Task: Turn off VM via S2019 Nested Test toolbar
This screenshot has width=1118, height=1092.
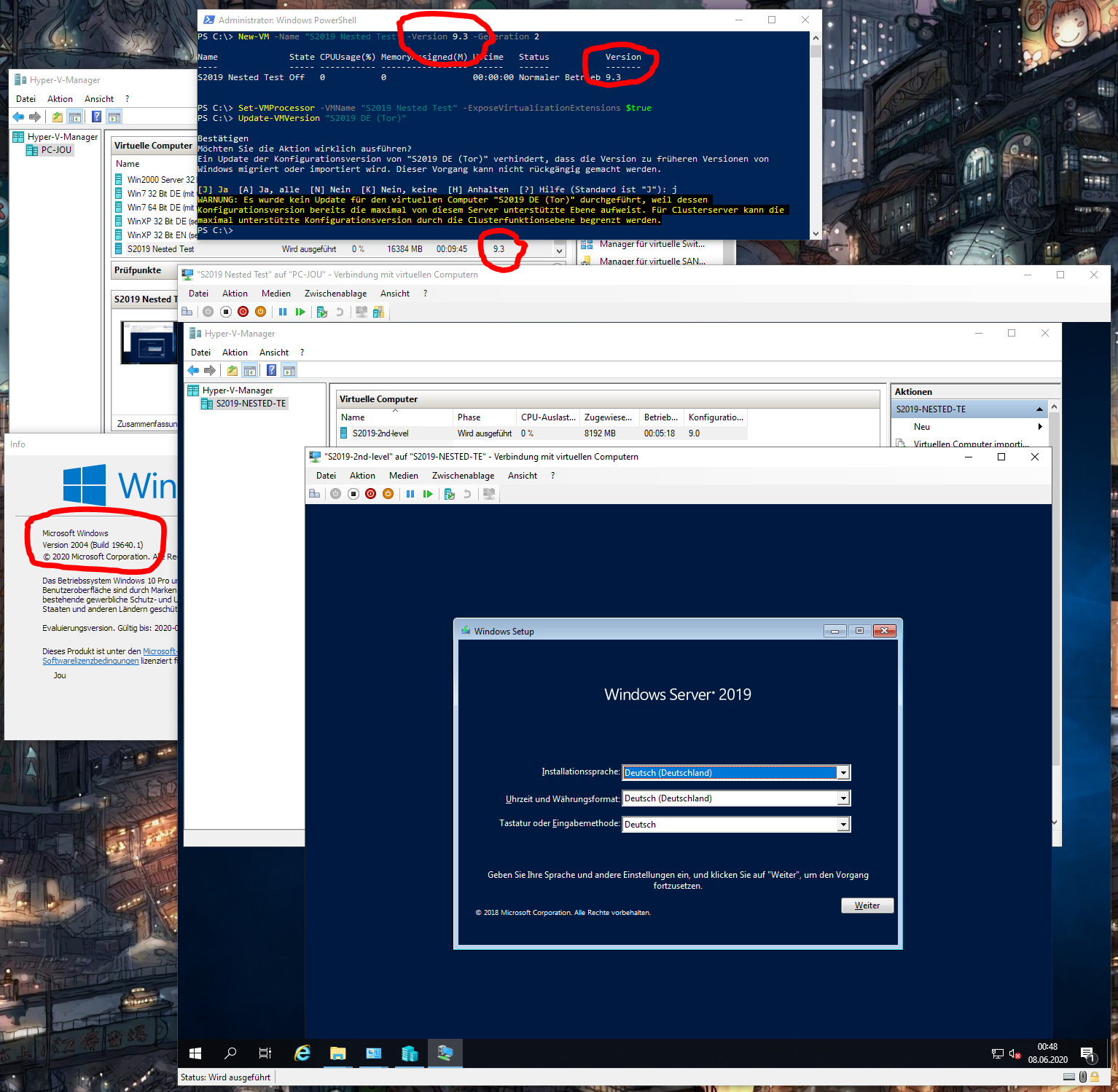Action: coord(226,312)
